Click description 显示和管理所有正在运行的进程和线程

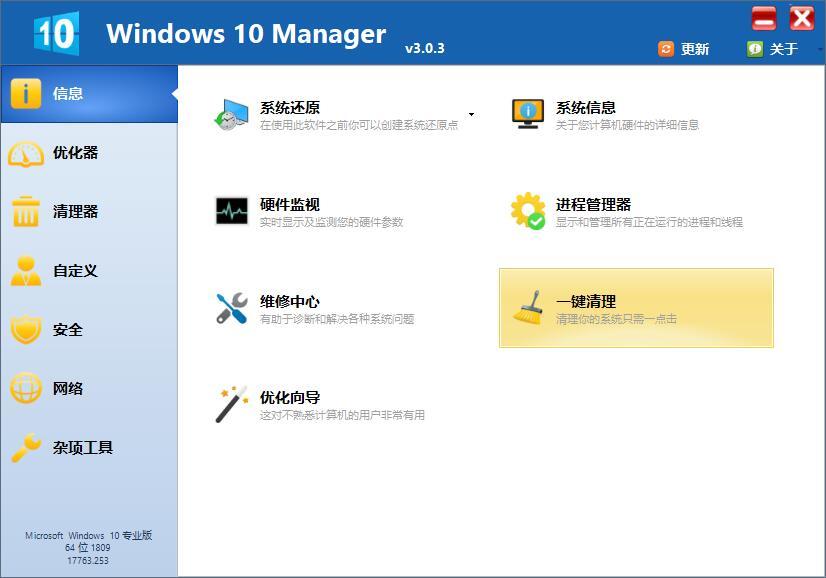coord(649,222)
